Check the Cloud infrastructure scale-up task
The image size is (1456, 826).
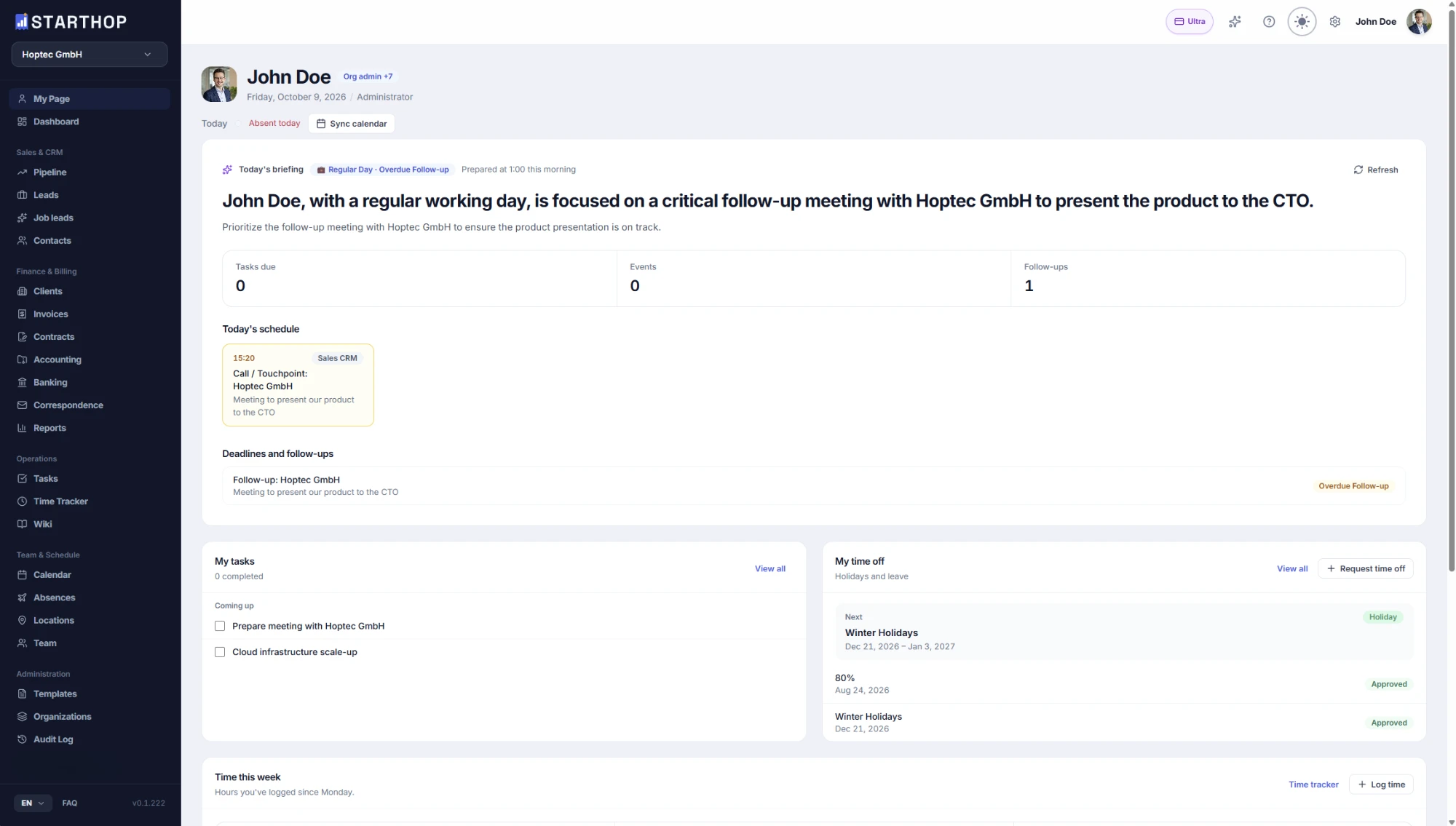pyautogui.click(x=220, y=652)
